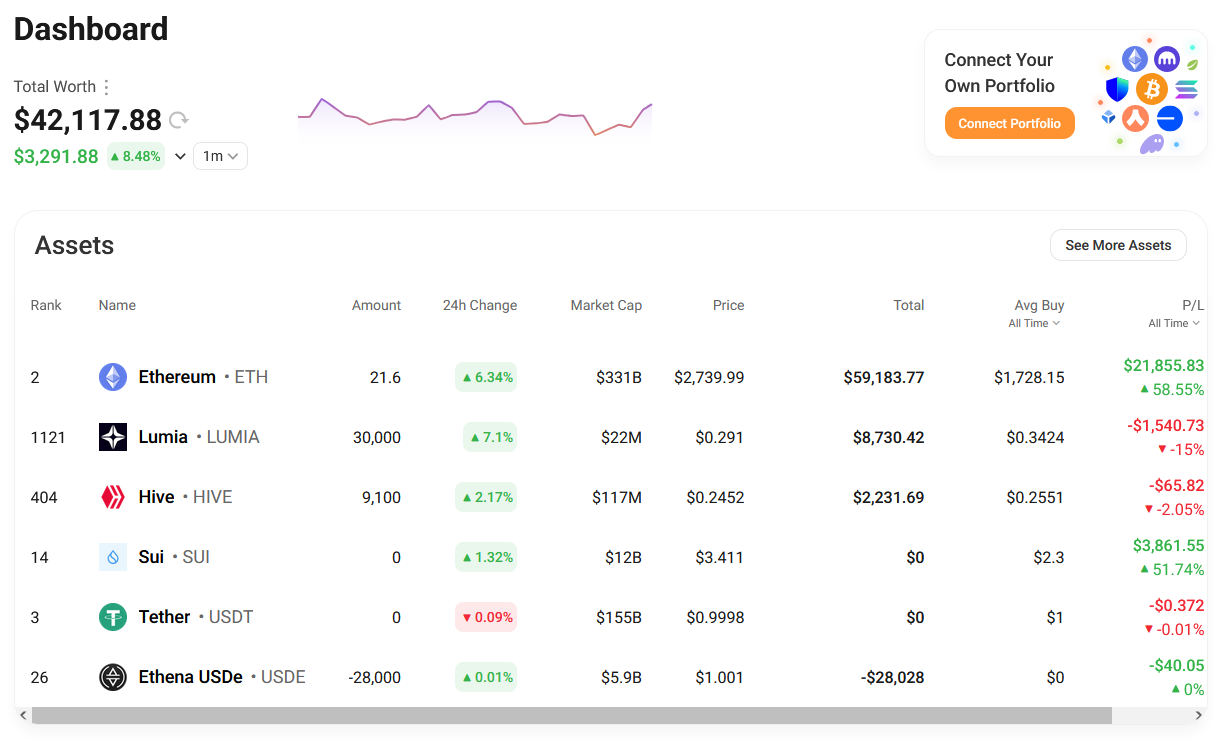Click Ethereum's 6.34% change badge
Image resolution: width=1232 pixels, height=742 pixels.
pyautogui.click(x=486, y=377)
